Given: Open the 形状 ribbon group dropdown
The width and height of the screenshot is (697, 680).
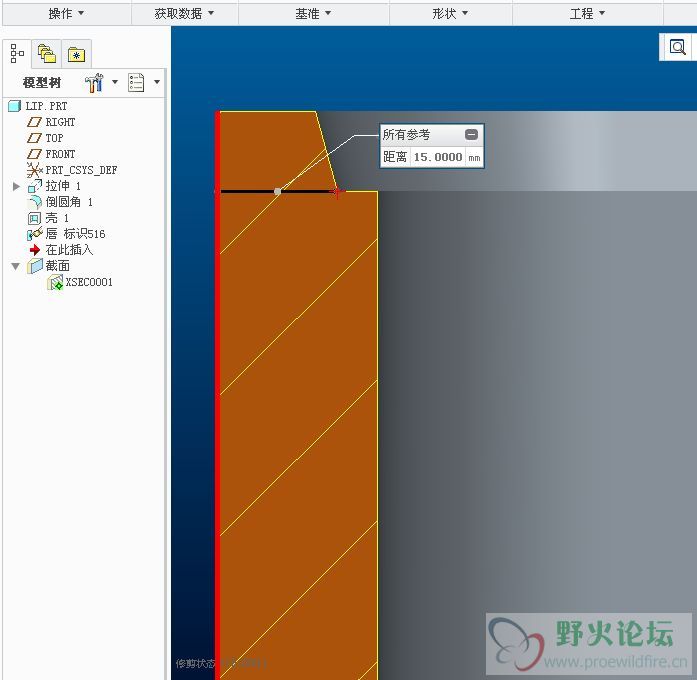Looking at the screenshot, I should (x=450, y=13).
